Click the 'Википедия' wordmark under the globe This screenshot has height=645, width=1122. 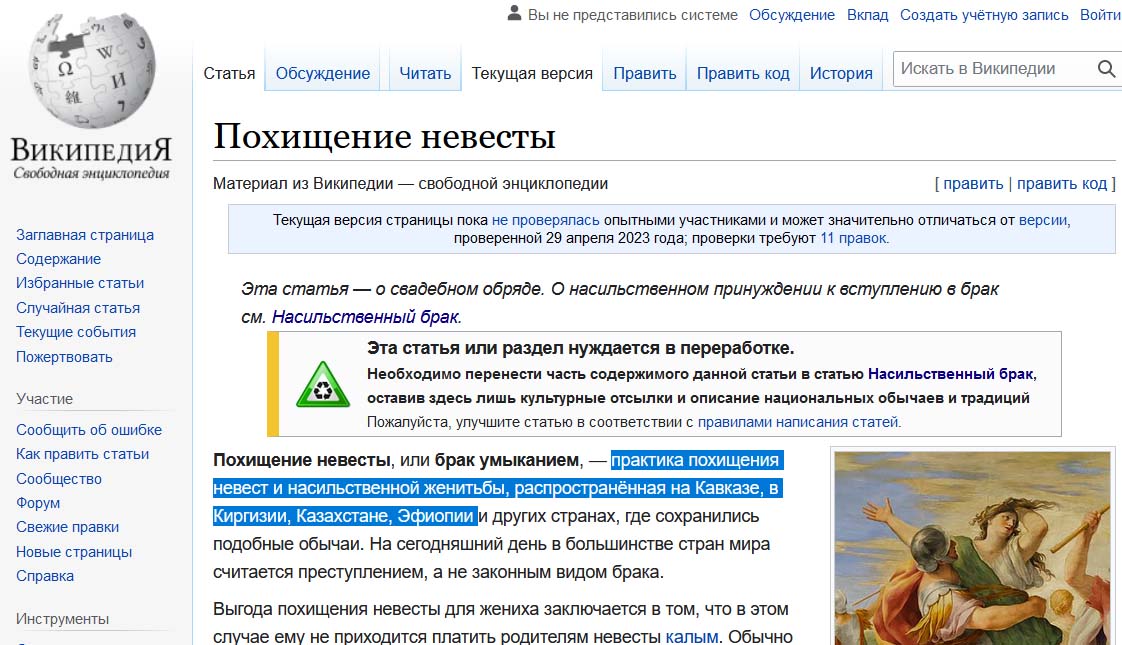coord(92,150)
